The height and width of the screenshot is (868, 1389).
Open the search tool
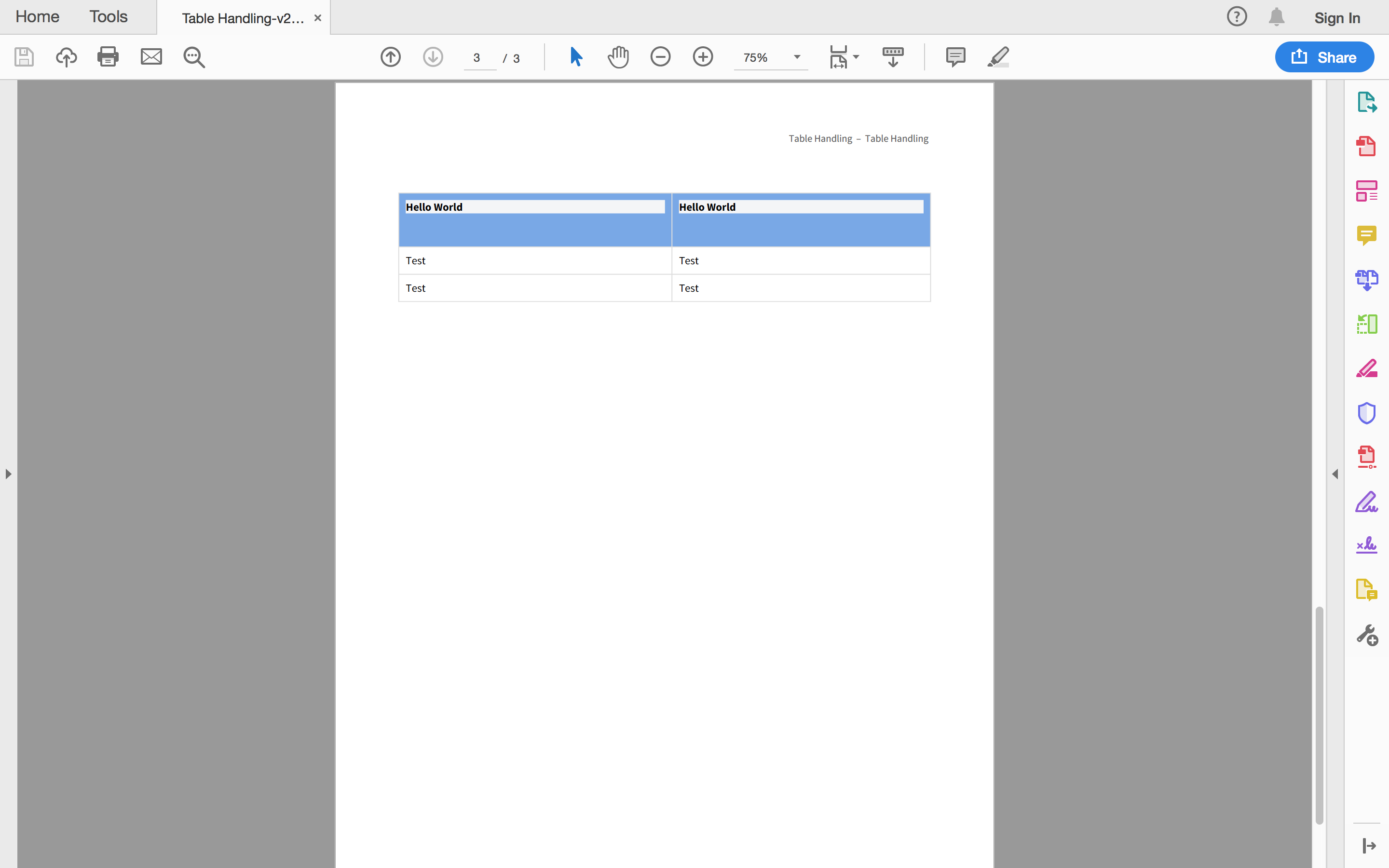[x=193, y=57]
